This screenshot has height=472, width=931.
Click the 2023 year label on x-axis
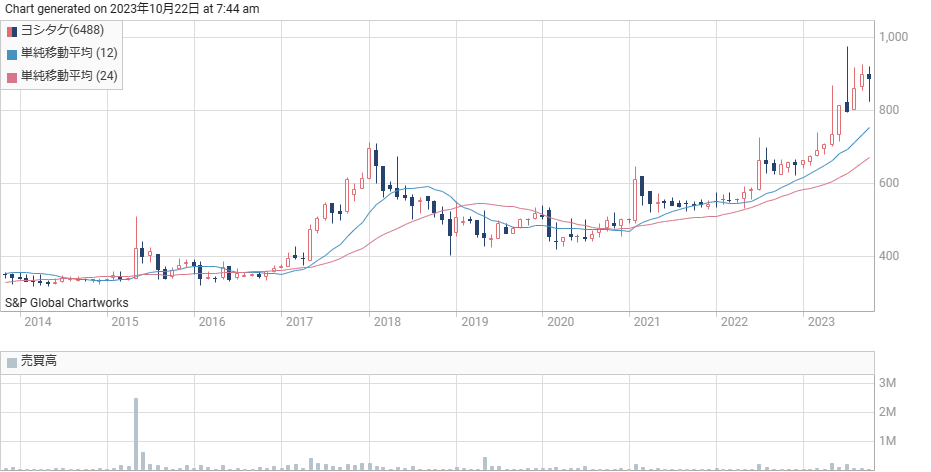[x=822, y=322]
